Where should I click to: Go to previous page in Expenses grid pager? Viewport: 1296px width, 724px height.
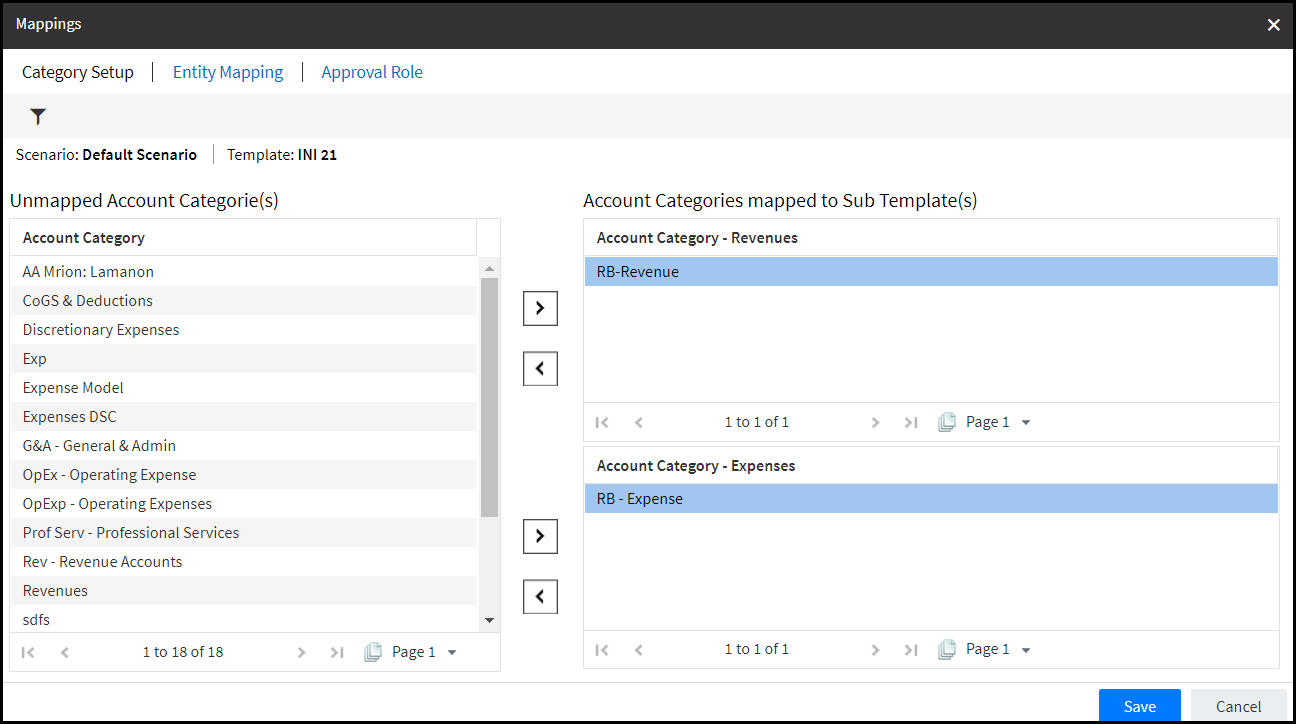pyautogui.click(x=639, y=650)
